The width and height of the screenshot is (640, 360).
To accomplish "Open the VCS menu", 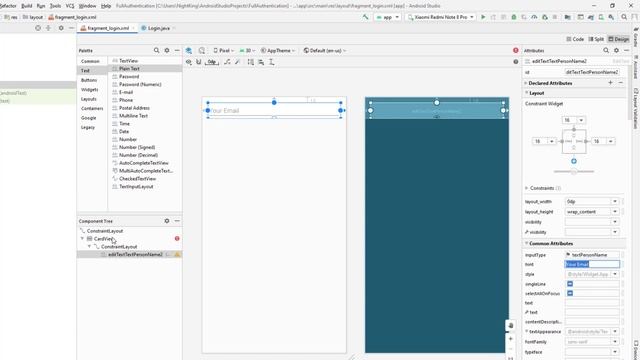I will [x=70, y=6].
